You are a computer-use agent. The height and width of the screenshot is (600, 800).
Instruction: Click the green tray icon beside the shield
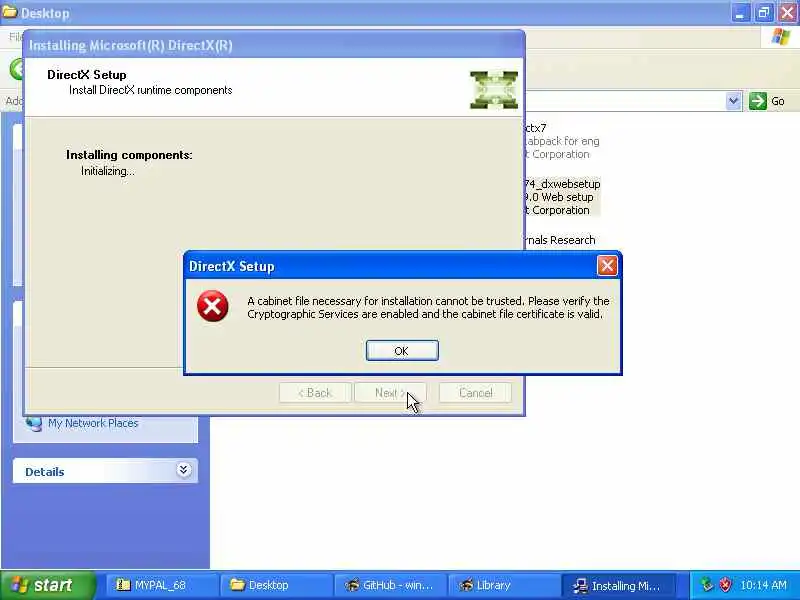[707, 585]
